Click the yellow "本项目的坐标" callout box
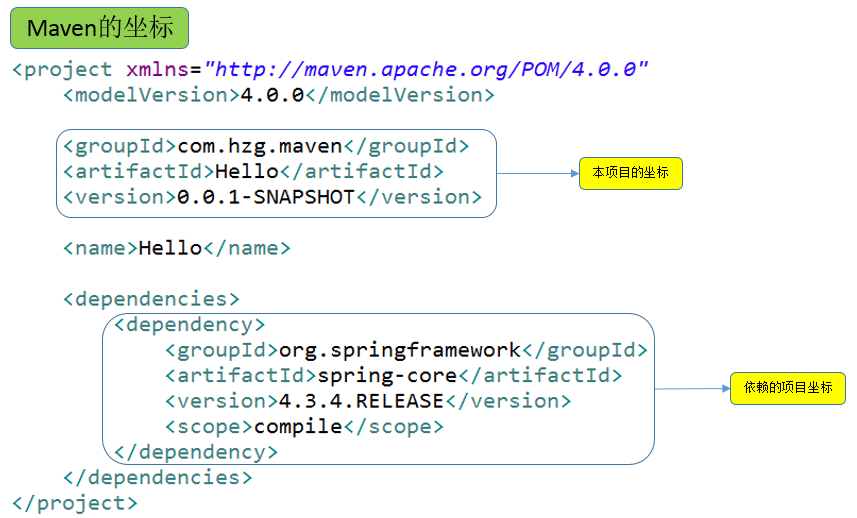Image resolution: width=857 pixels, height=518 pixels. tap(630, 174)
